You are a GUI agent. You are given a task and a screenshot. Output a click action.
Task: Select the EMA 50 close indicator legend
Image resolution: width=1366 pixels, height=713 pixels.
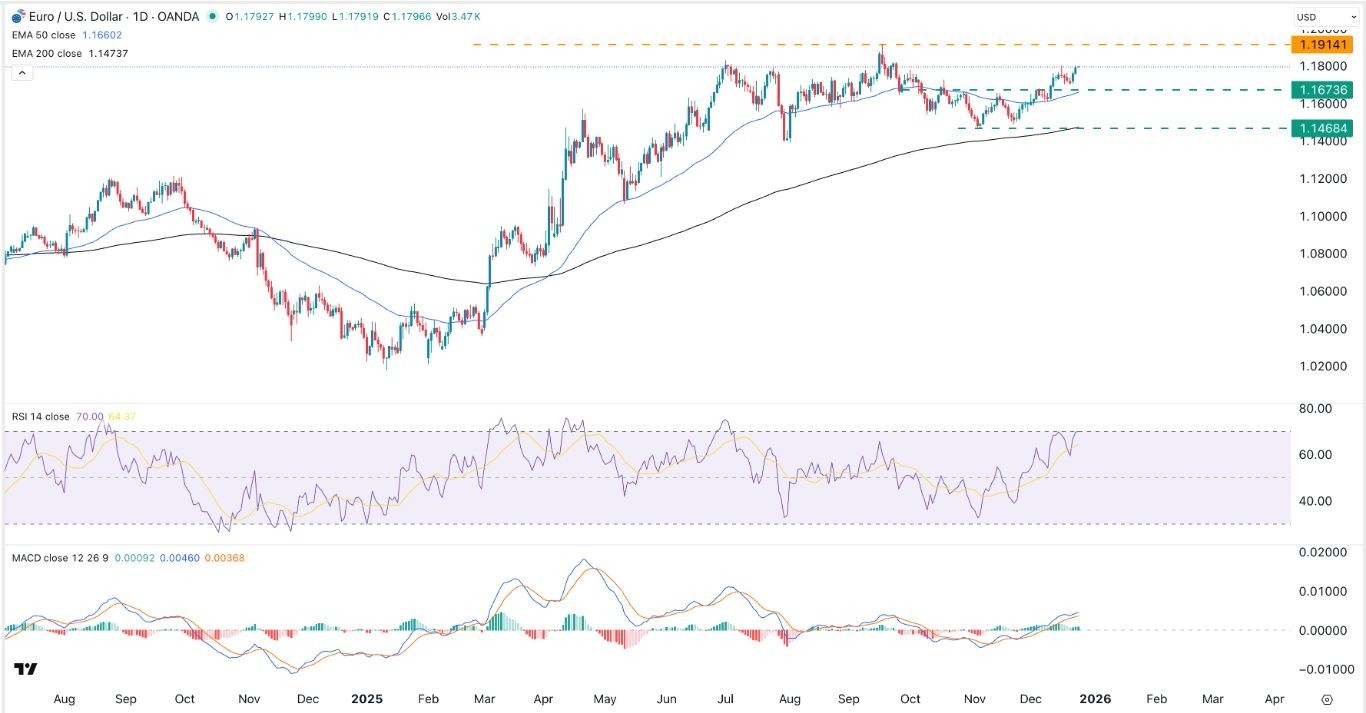click(42, 33)
